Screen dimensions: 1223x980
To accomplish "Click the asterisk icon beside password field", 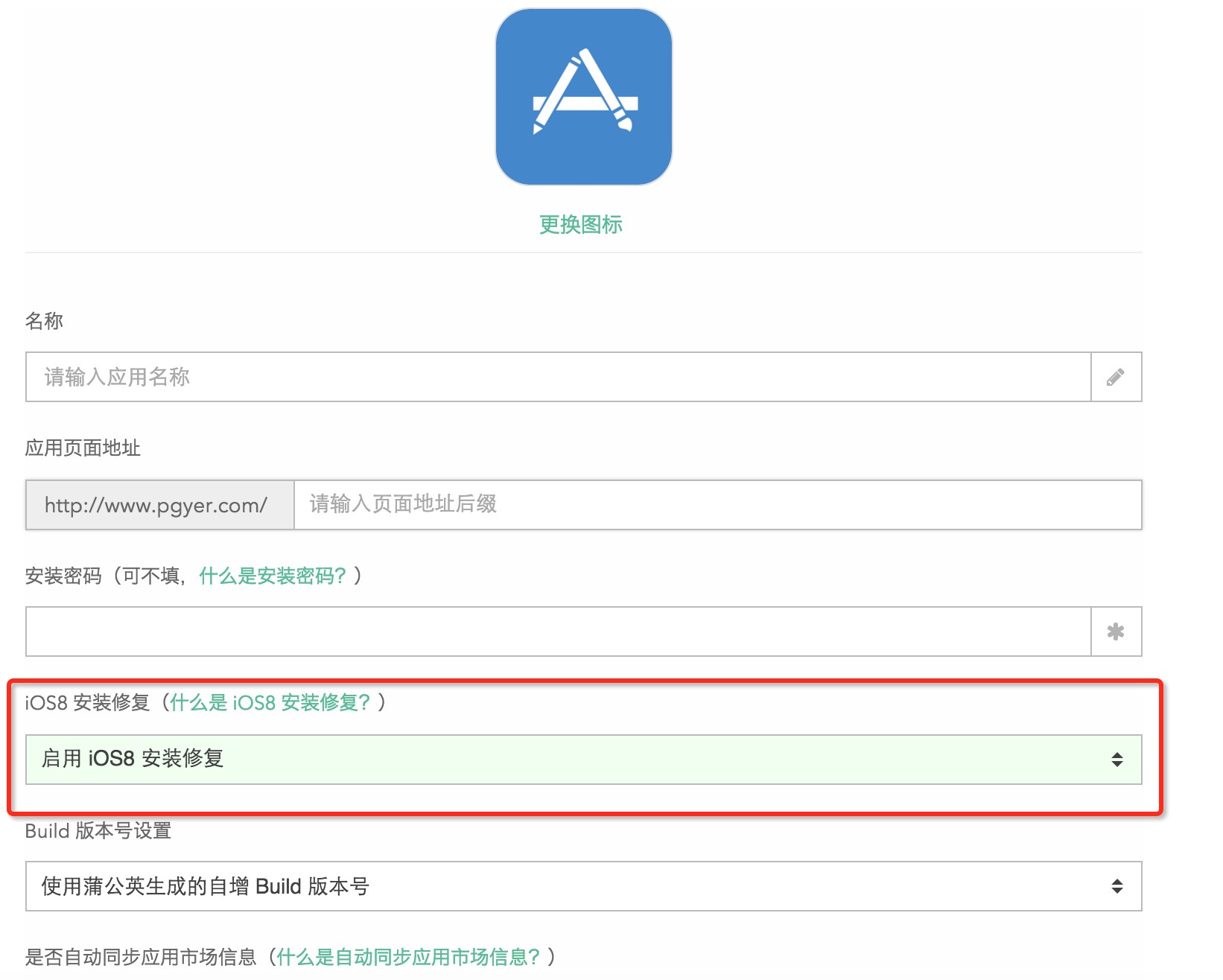I will coord(1115,631).
